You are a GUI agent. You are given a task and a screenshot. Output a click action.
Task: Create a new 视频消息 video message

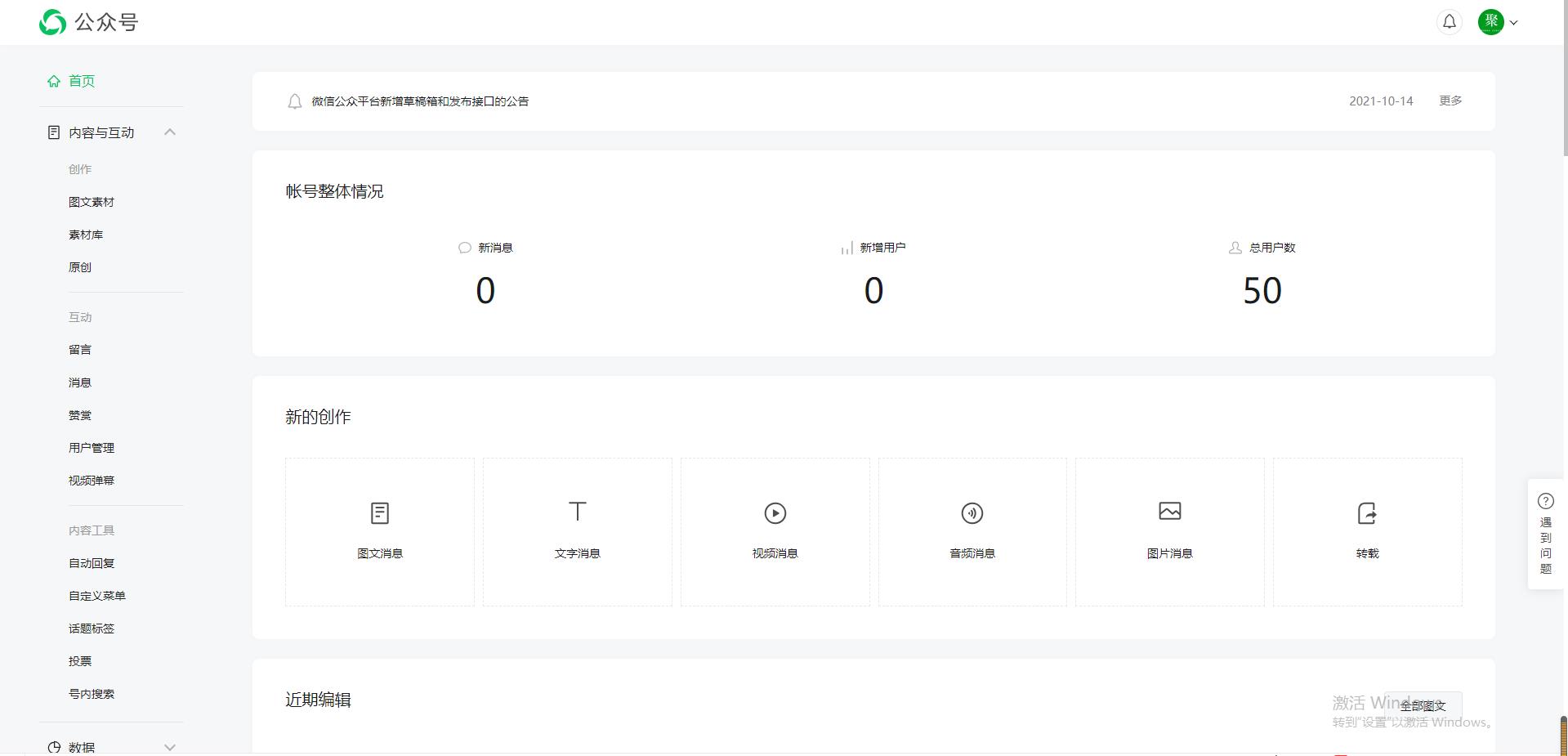[x=775, y=513]
